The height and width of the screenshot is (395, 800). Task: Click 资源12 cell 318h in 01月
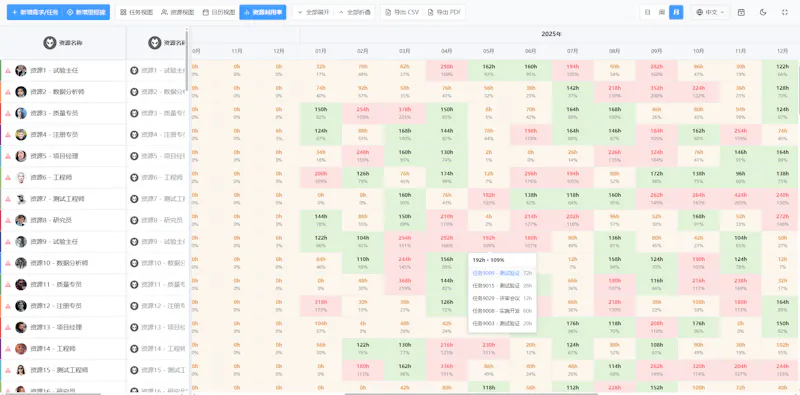point(321,306)
